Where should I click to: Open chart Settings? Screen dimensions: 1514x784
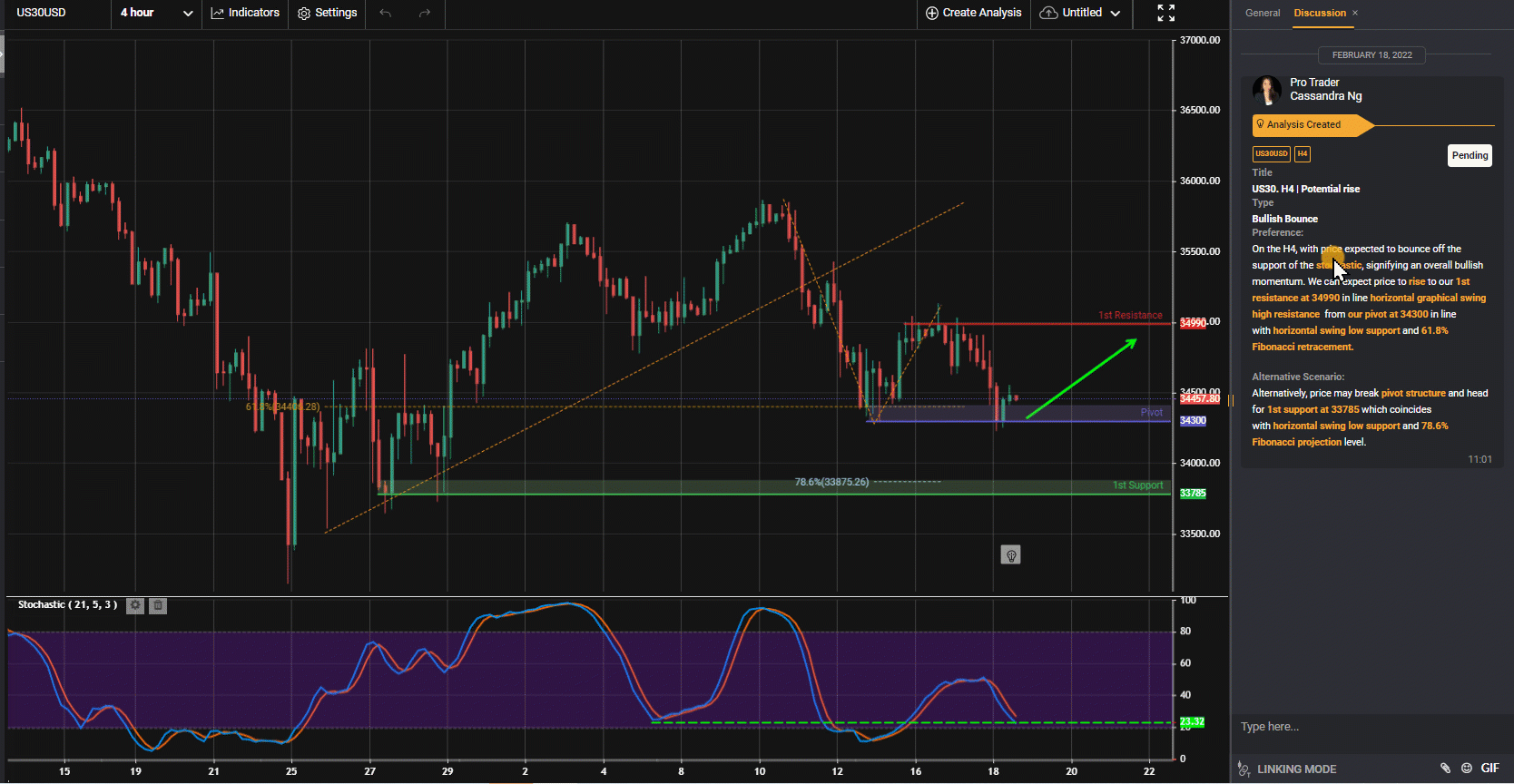coord(328,13)
